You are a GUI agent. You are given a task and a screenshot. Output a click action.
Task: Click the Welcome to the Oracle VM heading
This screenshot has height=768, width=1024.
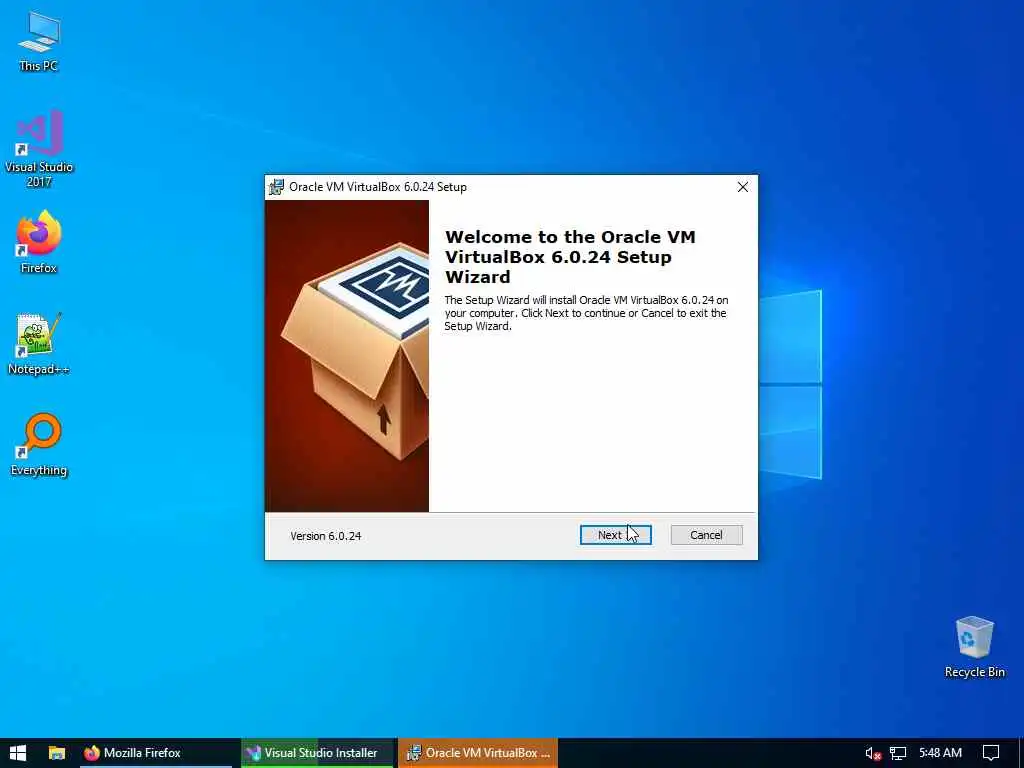570,257
